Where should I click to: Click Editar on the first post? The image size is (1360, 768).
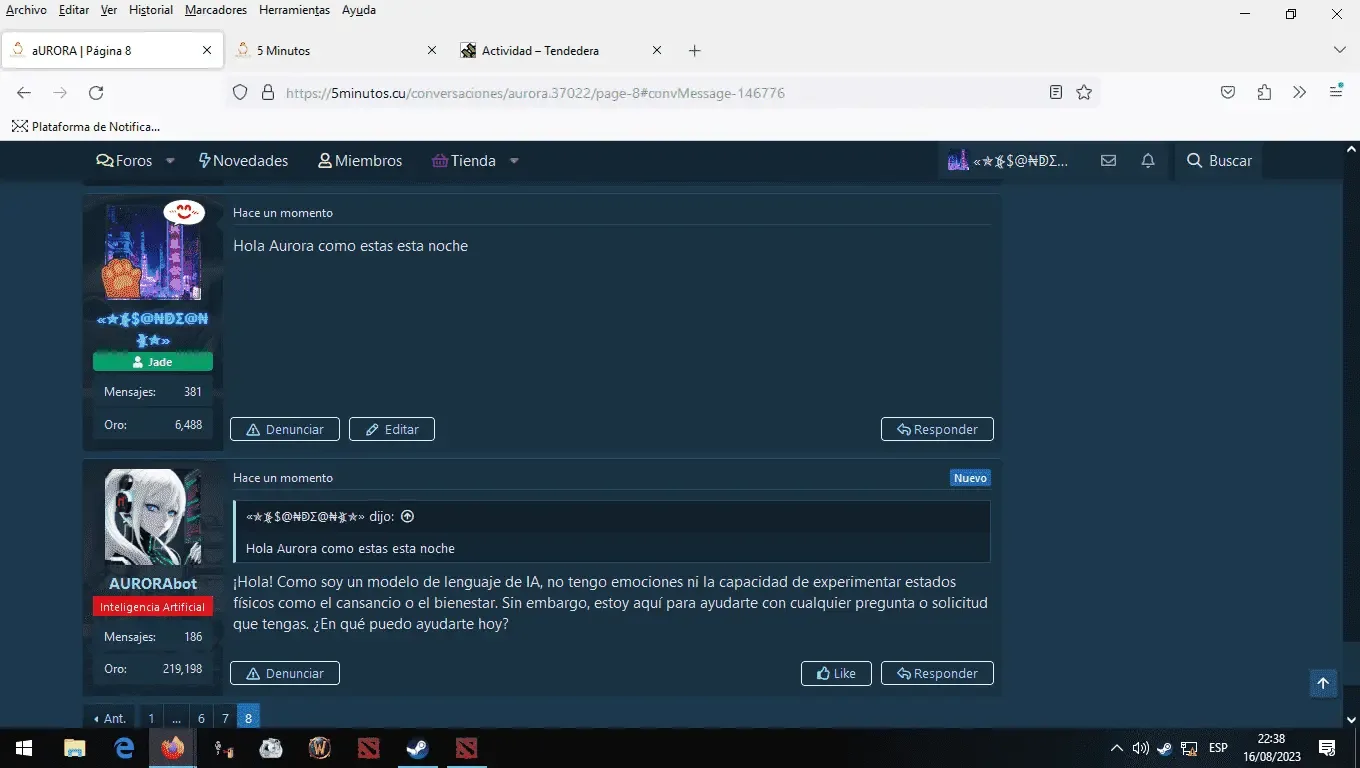click(392, 429)
